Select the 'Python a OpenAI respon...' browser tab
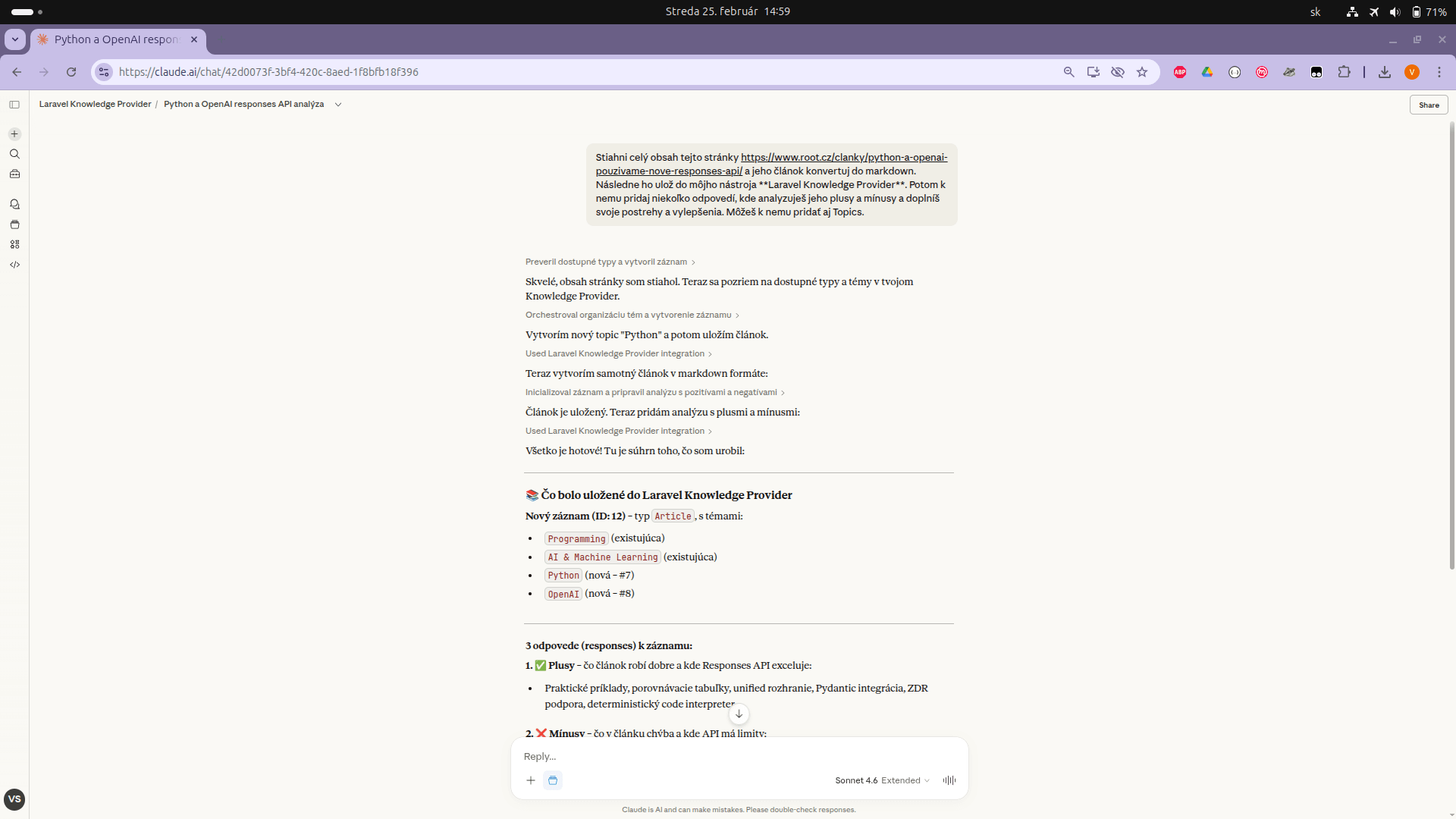This screenshot has width=1456, height=819. click(x=118, y=39)
